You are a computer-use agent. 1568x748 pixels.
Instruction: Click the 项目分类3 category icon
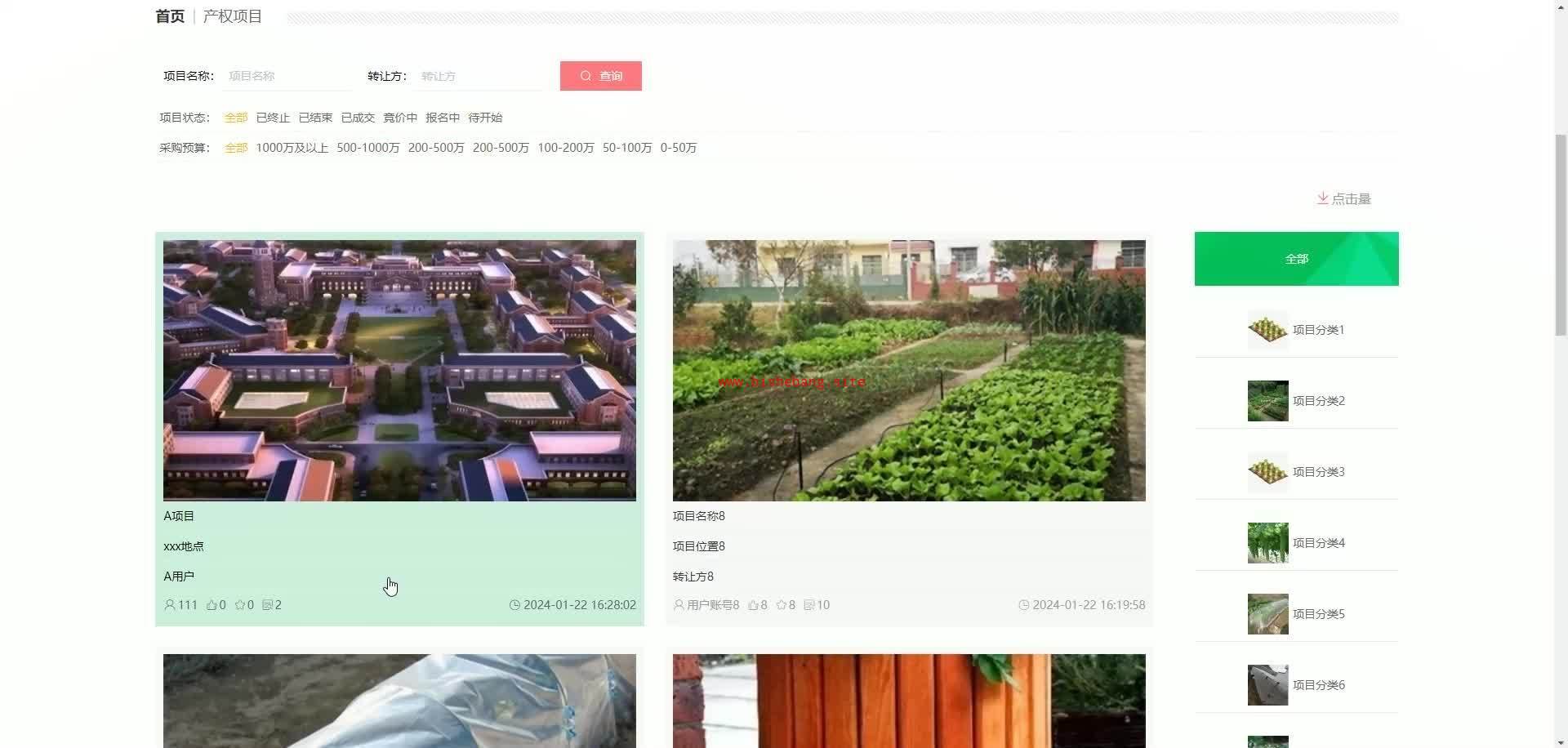coord(1267,472)
